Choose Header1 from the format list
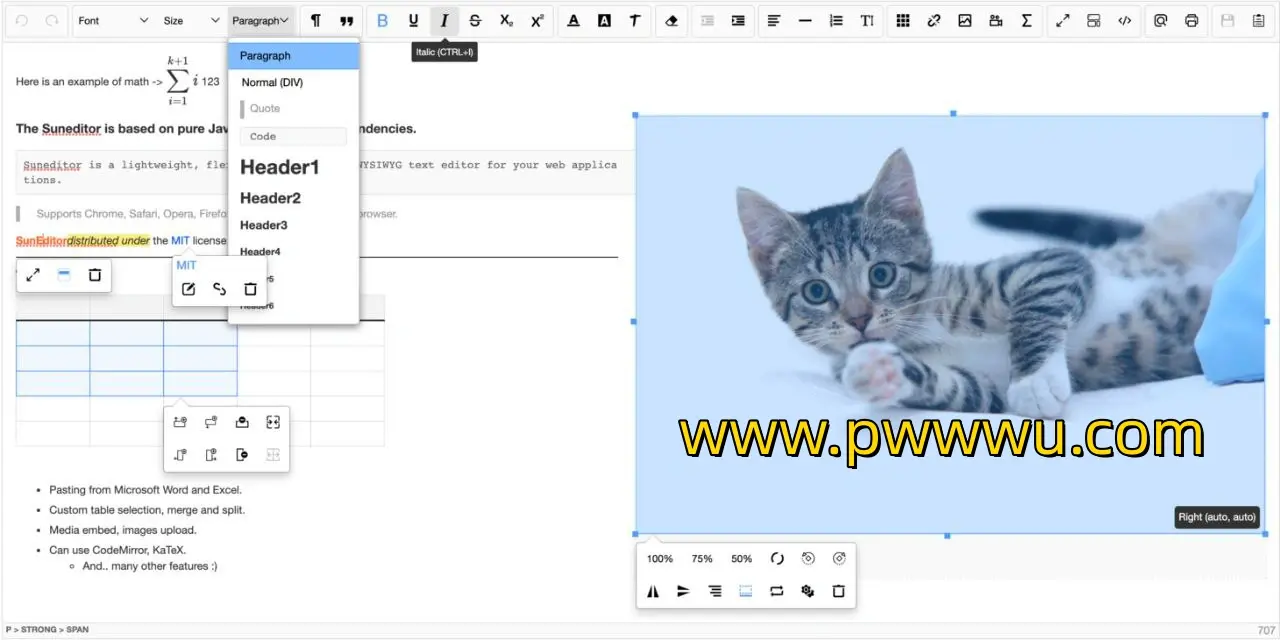The image size is (1280, 640). point(279,167)
